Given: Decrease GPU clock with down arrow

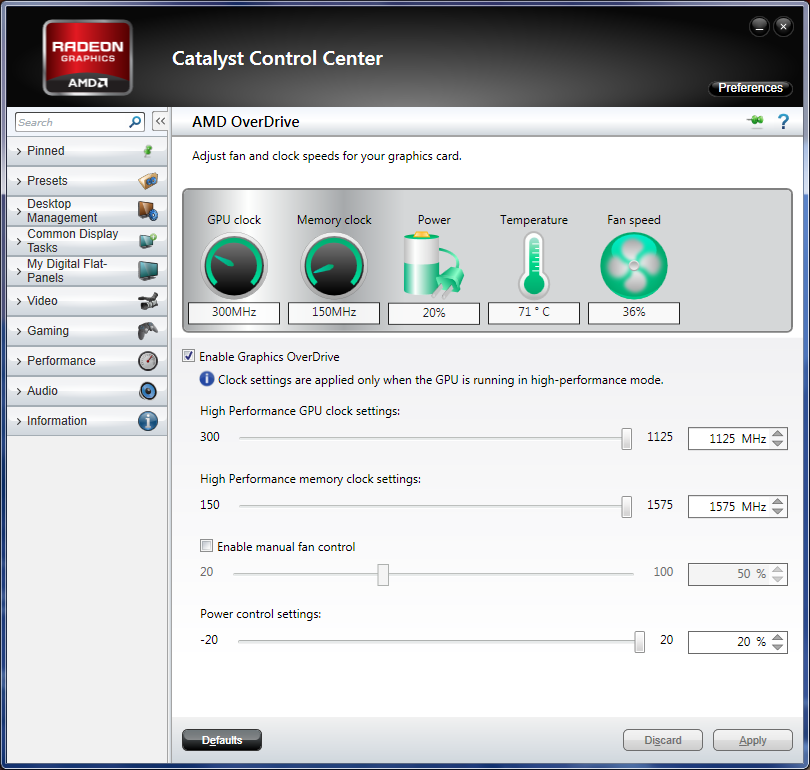Looking at the screenshot, I should coord(777,443).
